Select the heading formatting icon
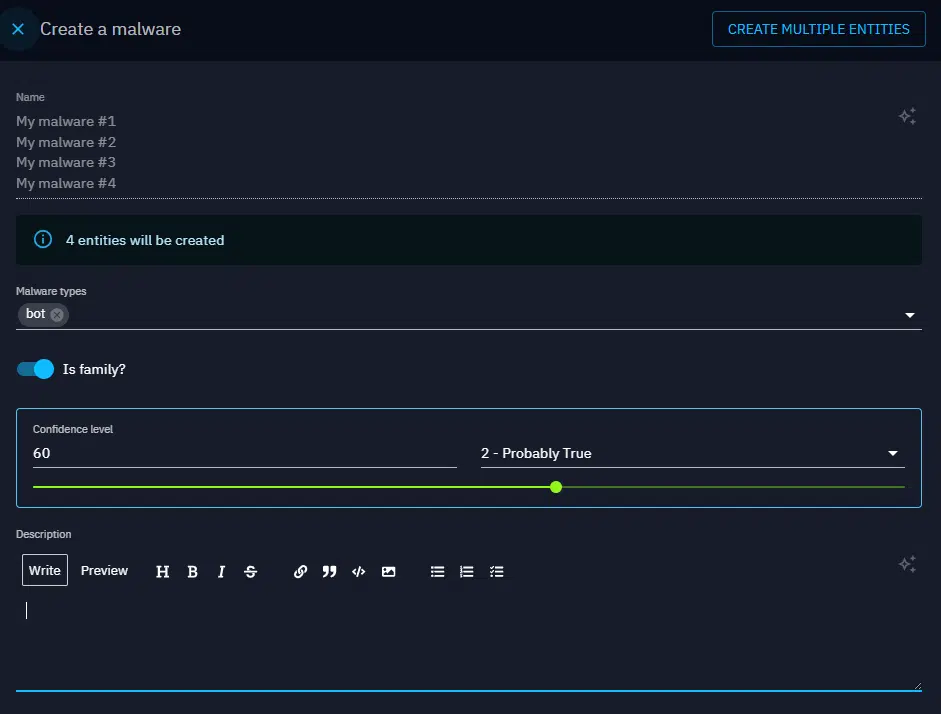This screenshot has width=941, height=714. point(162,571)
